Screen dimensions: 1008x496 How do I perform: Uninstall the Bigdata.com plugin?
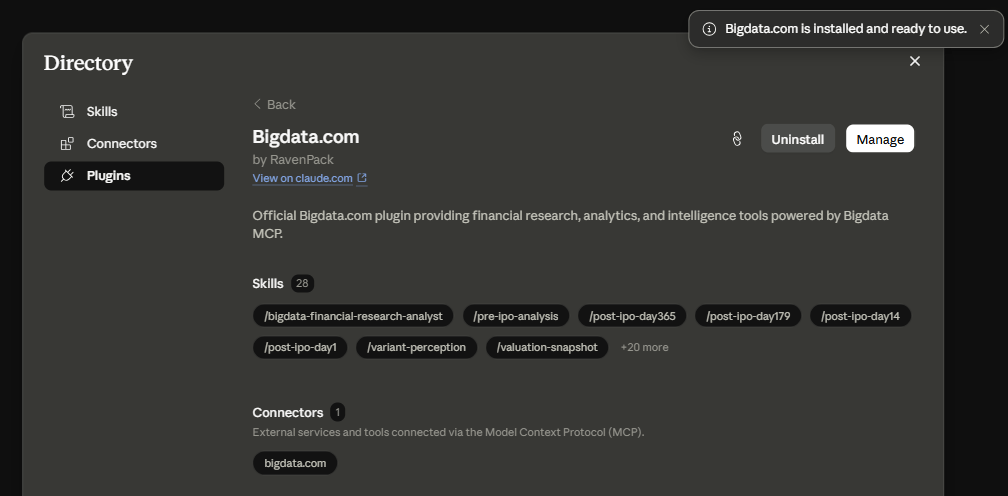point(798,139)
